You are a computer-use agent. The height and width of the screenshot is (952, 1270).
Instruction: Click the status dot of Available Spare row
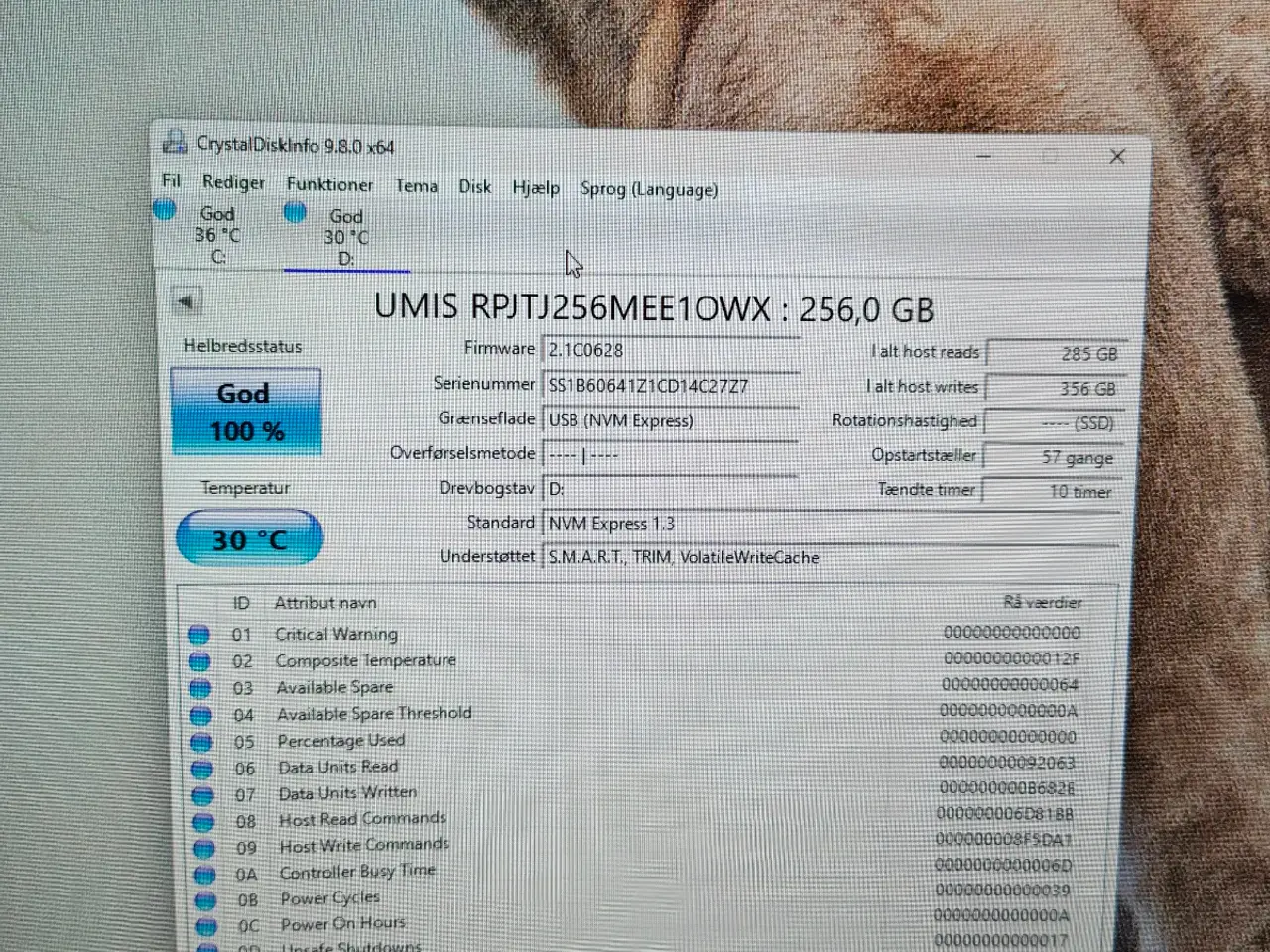coord(200,687)
